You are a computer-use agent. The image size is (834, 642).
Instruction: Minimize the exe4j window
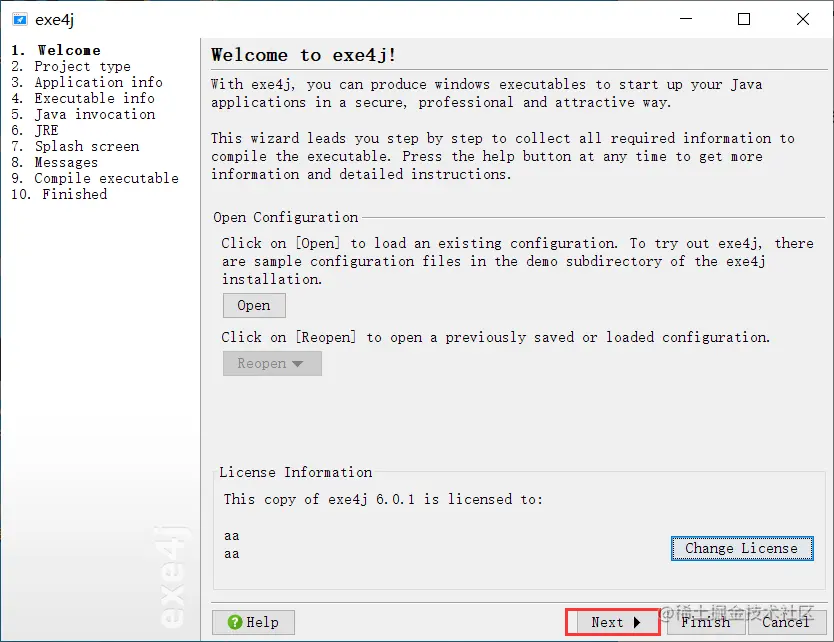pos(686,19)
